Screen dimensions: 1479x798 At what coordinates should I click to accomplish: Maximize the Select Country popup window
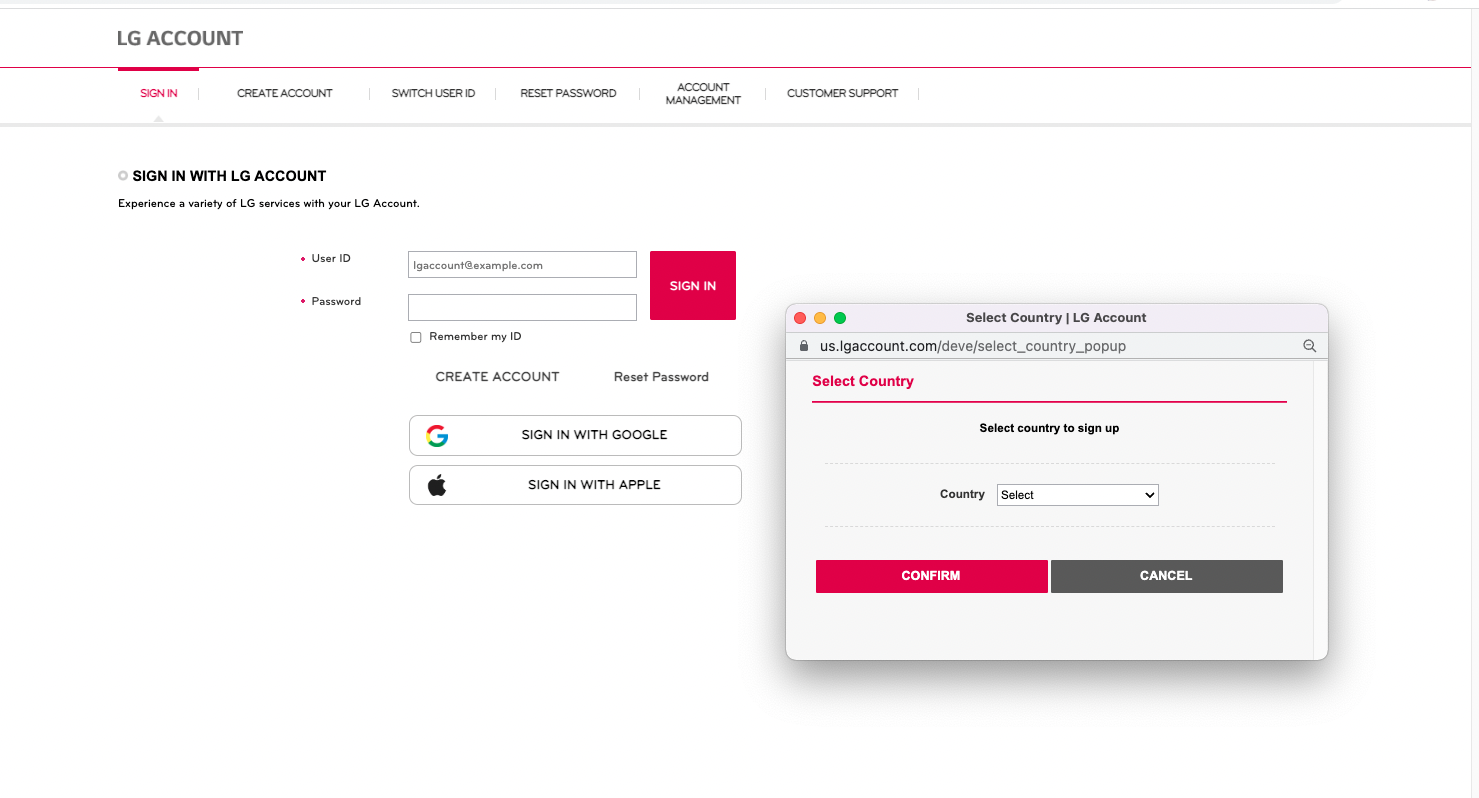840,318
